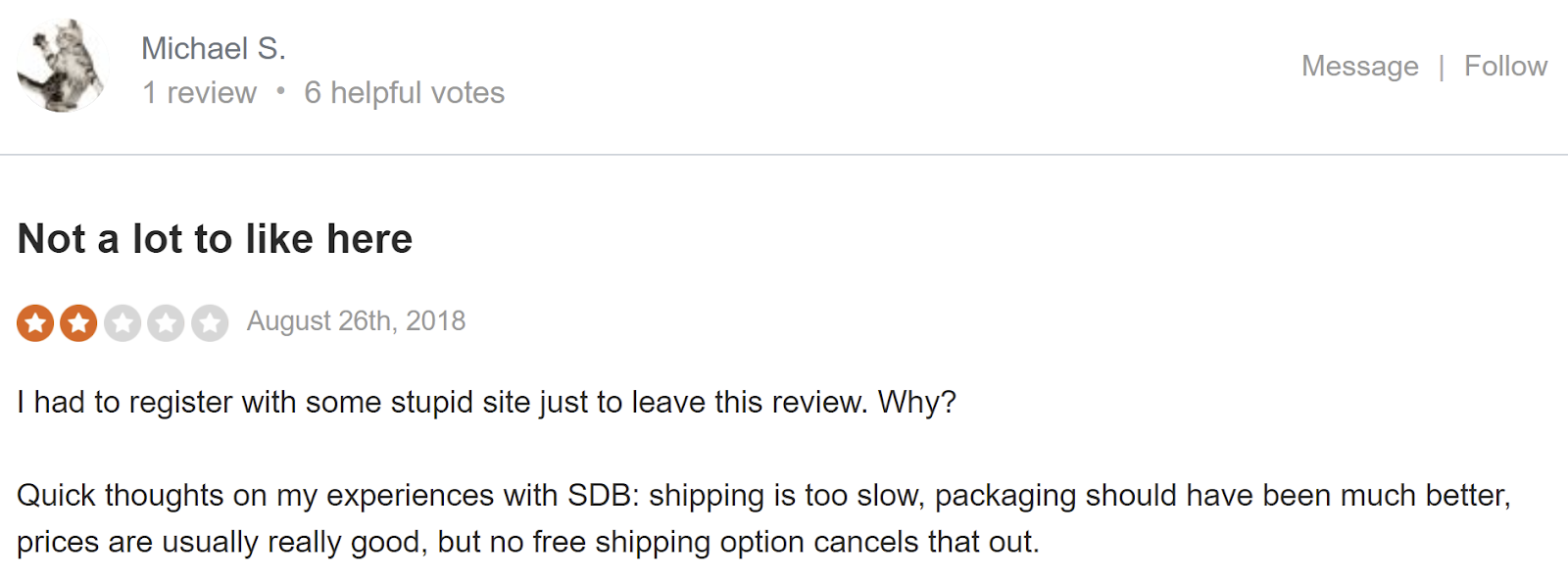Open the Michael S. profile name

coord(214,48)
